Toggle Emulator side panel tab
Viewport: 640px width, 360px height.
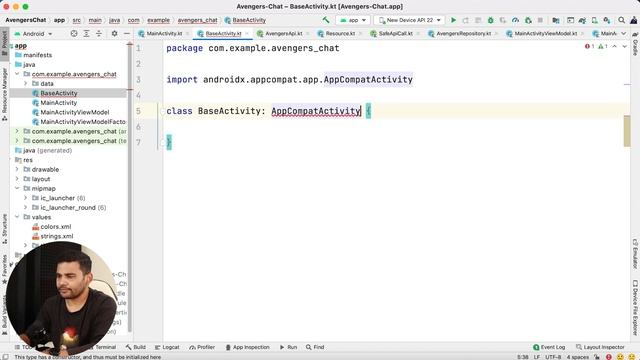pyautogui.click(x=635, y=253)
